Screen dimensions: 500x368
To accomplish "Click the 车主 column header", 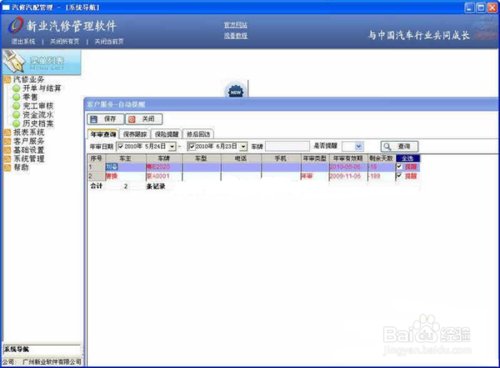I will [125, 158].
